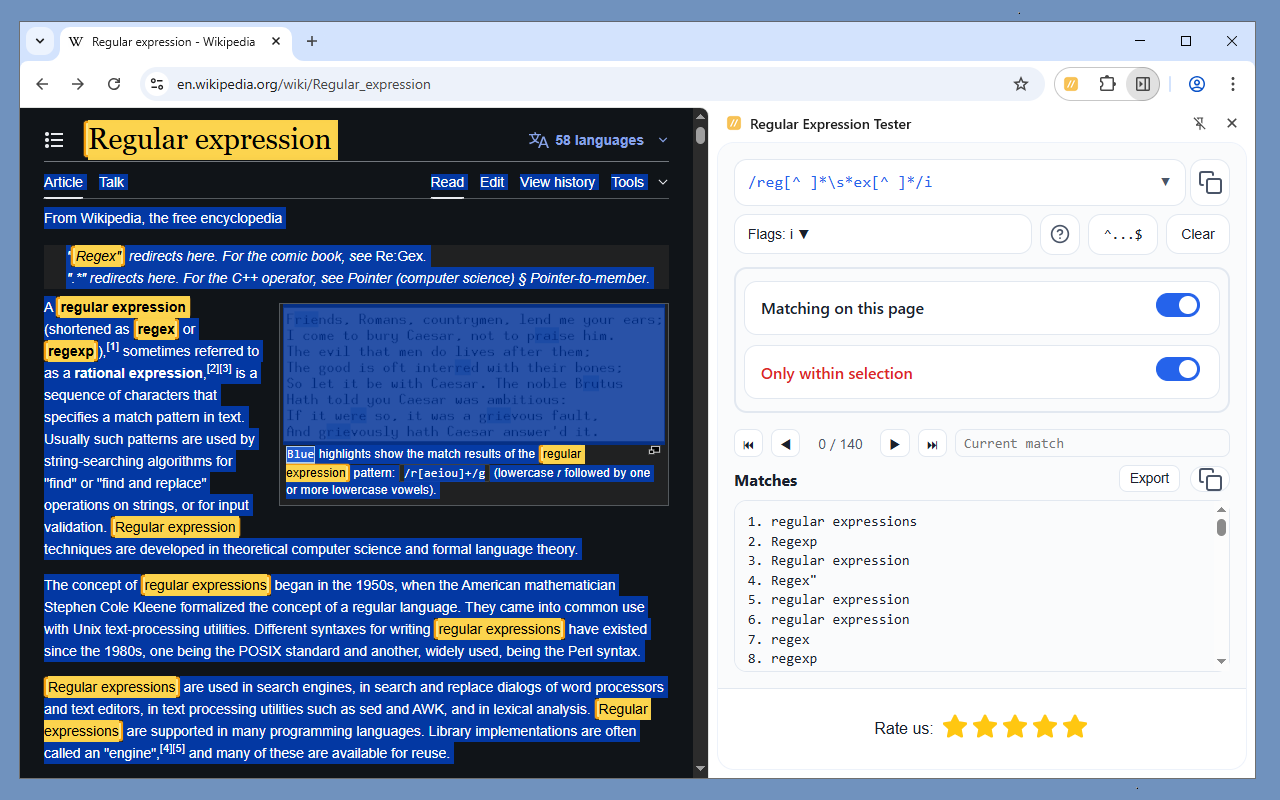
Task: Go forward in browser history
Action: point(78,84)
